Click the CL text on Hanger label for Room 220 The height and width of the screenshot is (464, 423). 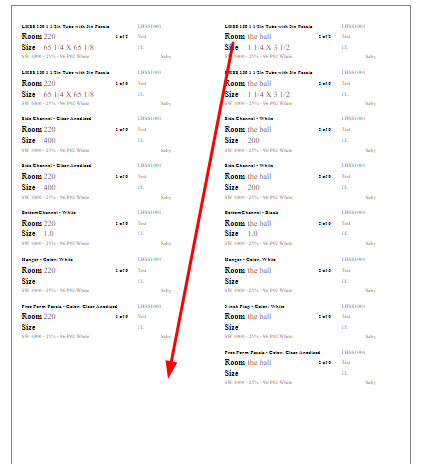coord(141,281)
